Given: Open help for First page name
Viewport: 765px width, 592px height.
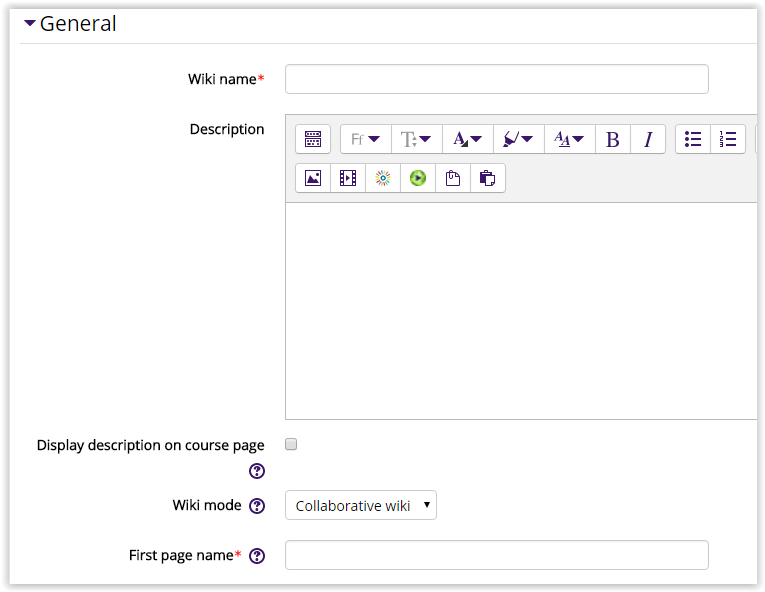Looking at the screenshot, I should [x=257, y=556].
